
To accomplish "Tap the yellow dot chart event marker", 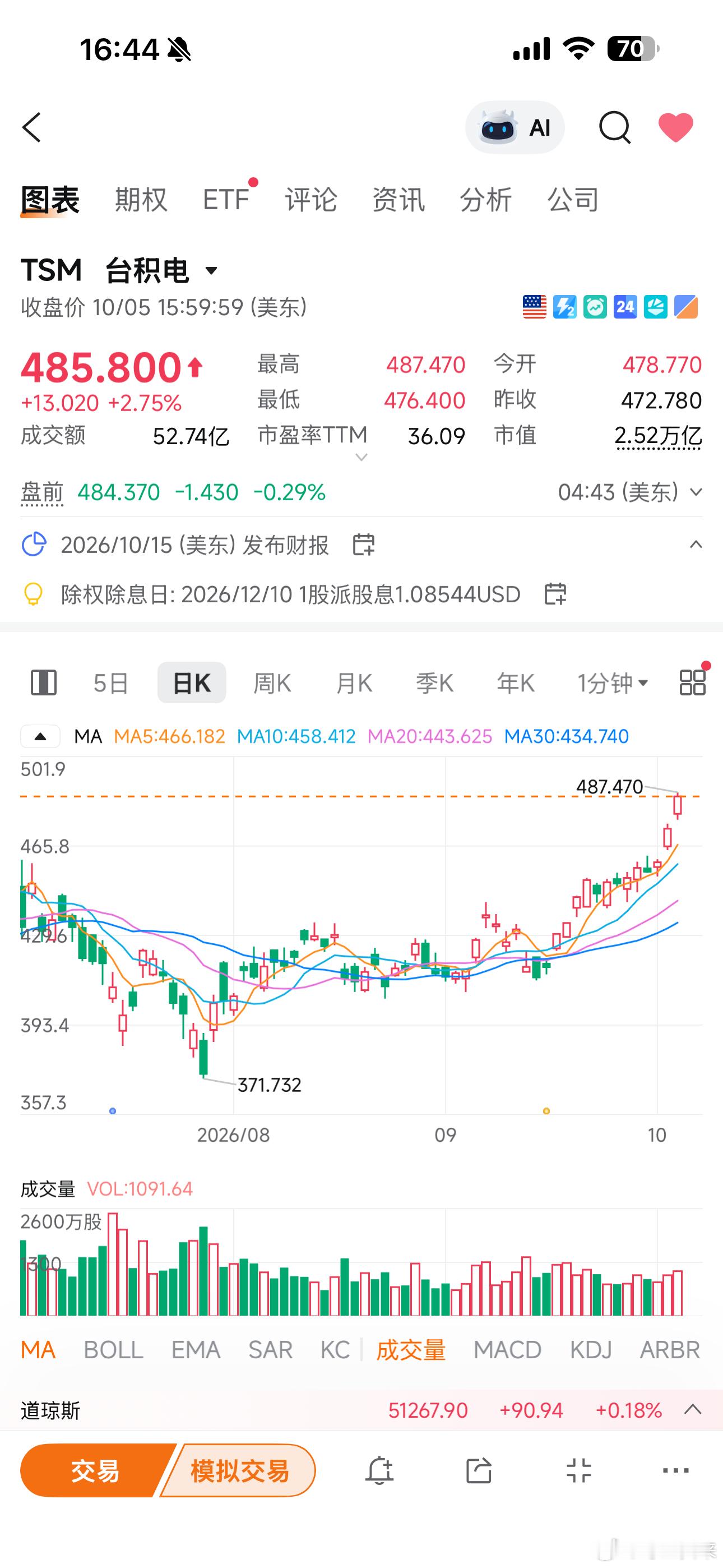I will tap(546, 1111).
